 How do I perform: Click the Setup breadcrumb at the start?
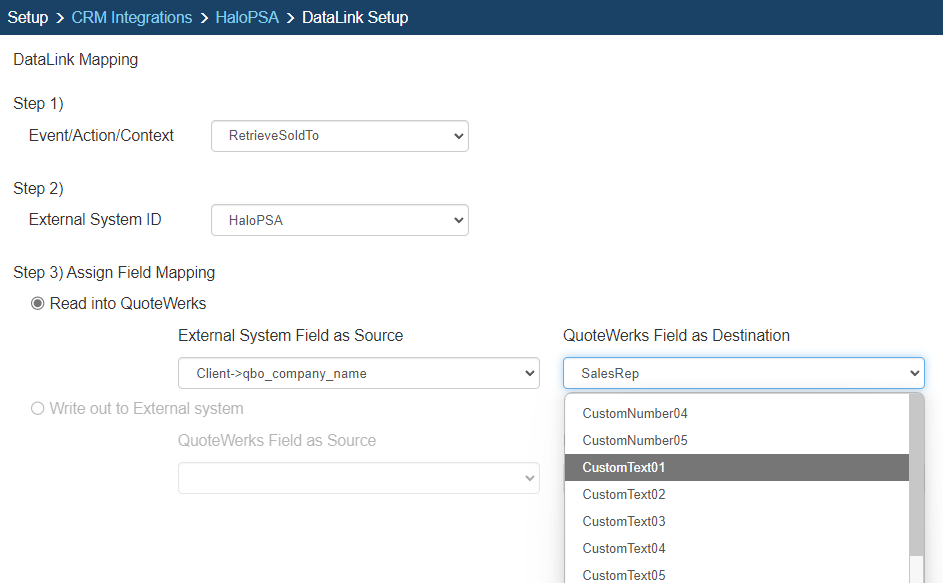27,17
